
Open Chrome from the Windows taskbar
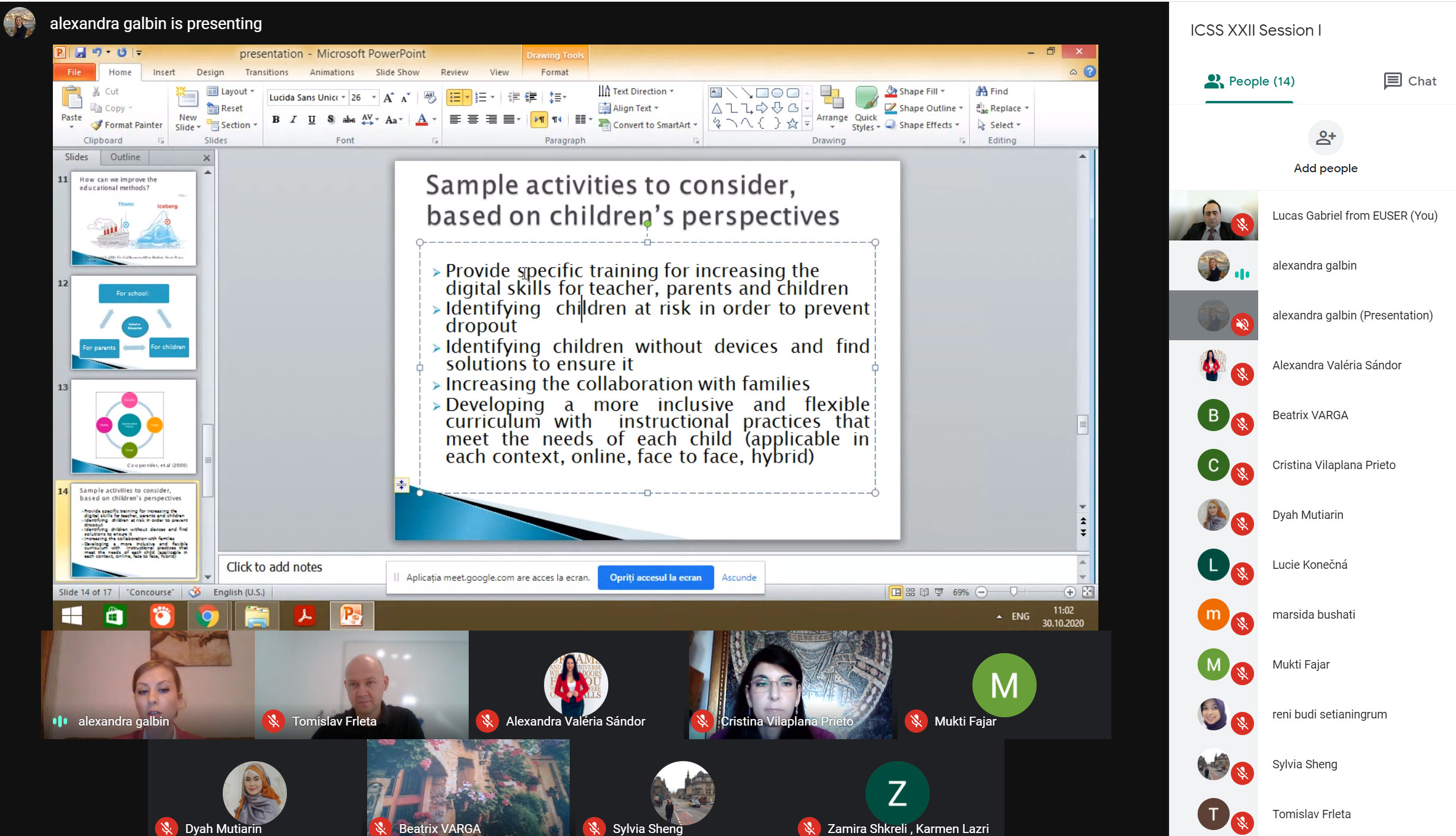click(x=207, y=616)
